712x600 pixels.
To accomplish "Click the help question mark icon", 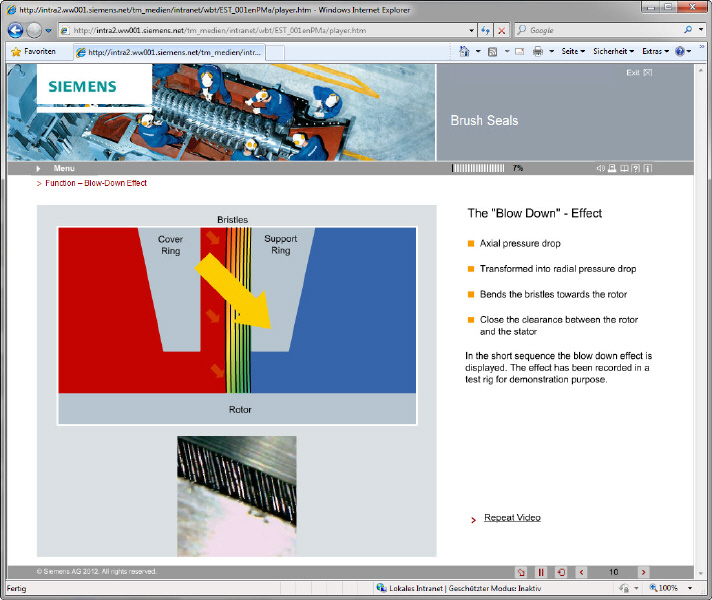I will 636,168.
